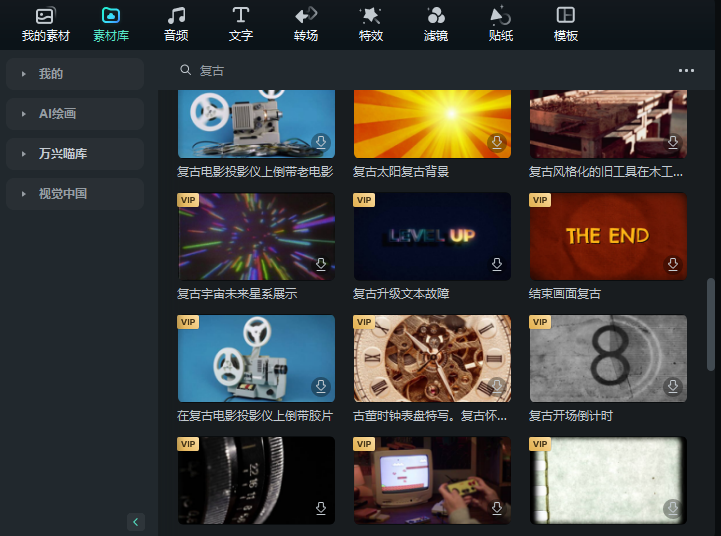Click the 复古太阳复古背景 title text
721x536 pixels.
click(x=401, y=172)
